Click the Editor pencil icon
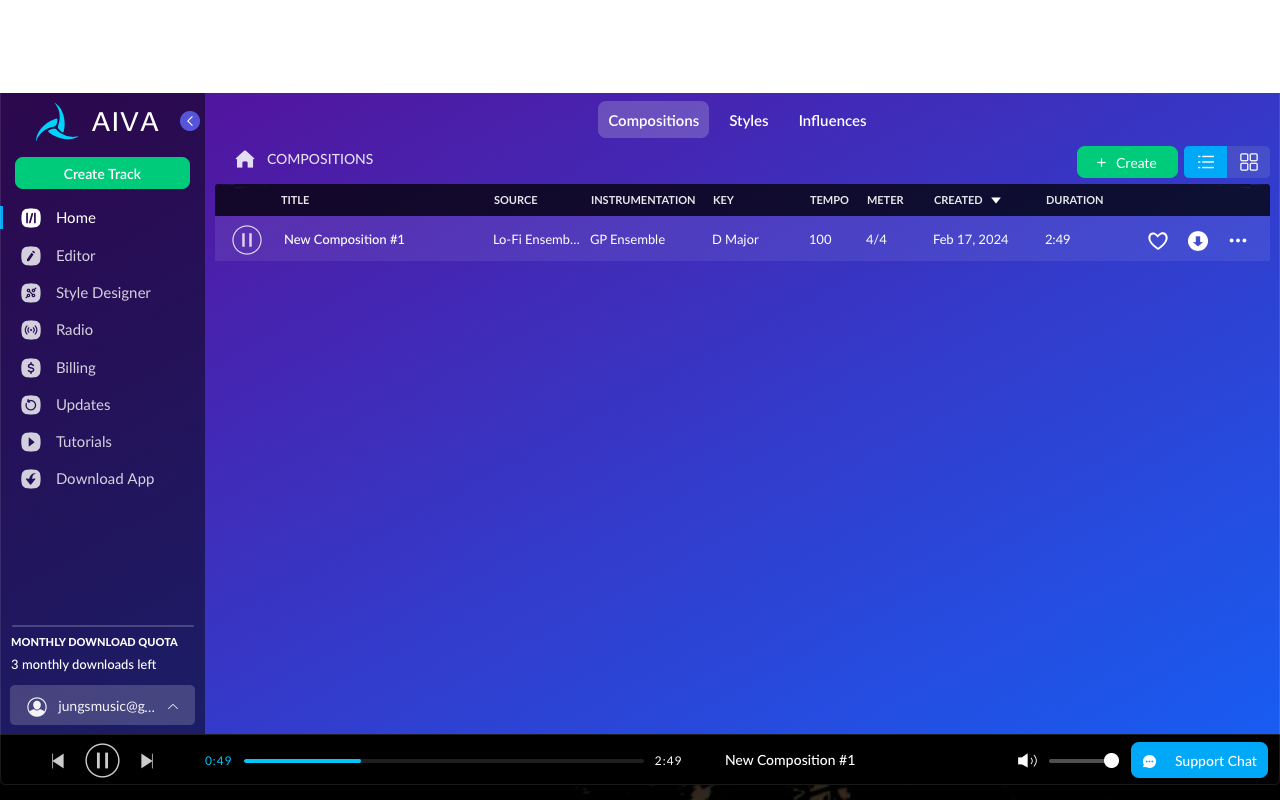The height and width of the screenshot is (800, 1280). tap(31, 255)
